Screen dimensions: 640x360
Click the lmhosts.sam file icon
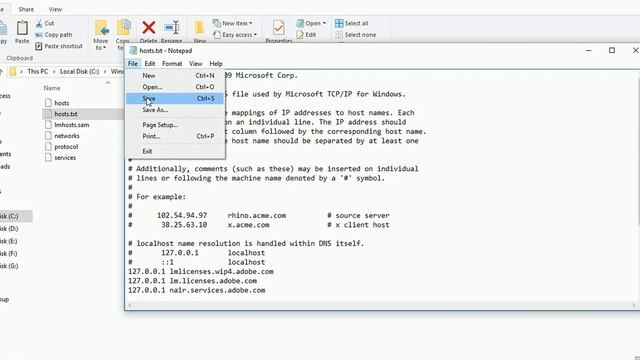tap(48, 125)
